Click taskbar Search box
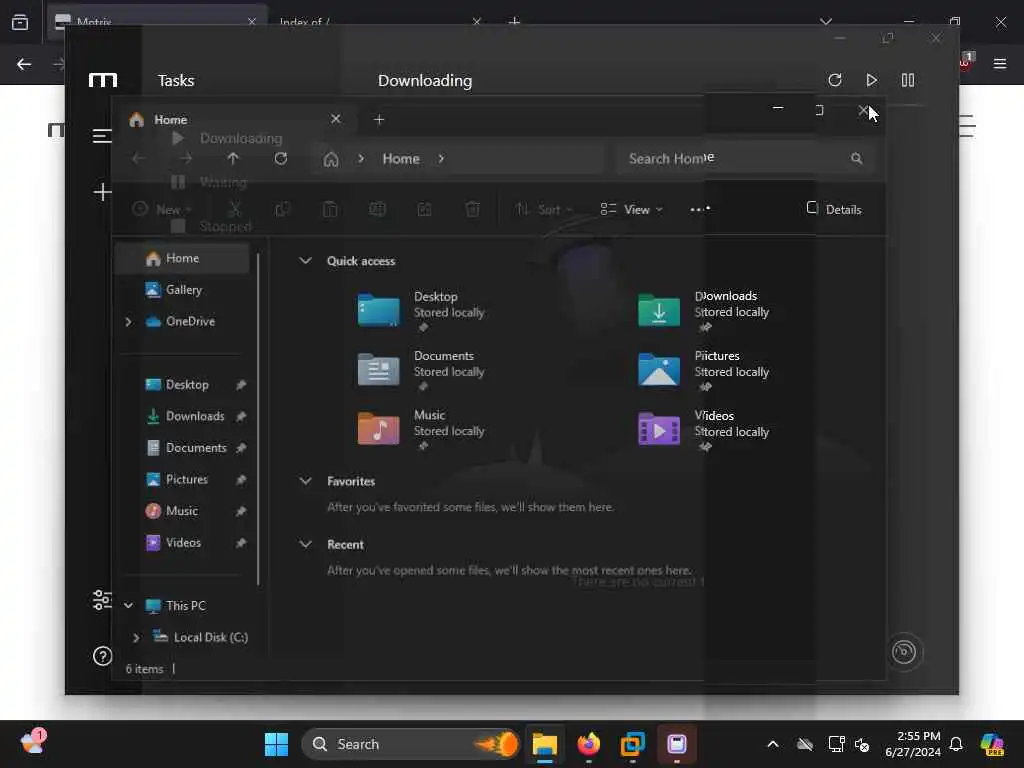The image size is (1024, 768). pyautogui.click(x=410, y=744)
